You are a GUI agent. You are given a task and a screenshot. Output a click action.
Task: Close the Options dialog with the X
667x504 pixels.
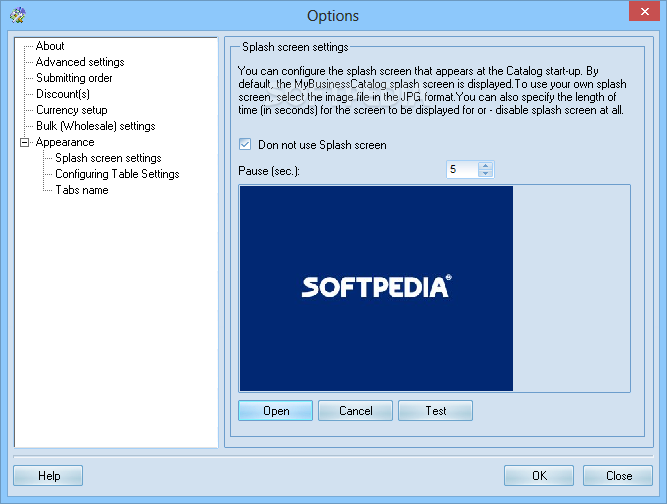(x=644, y=11)
